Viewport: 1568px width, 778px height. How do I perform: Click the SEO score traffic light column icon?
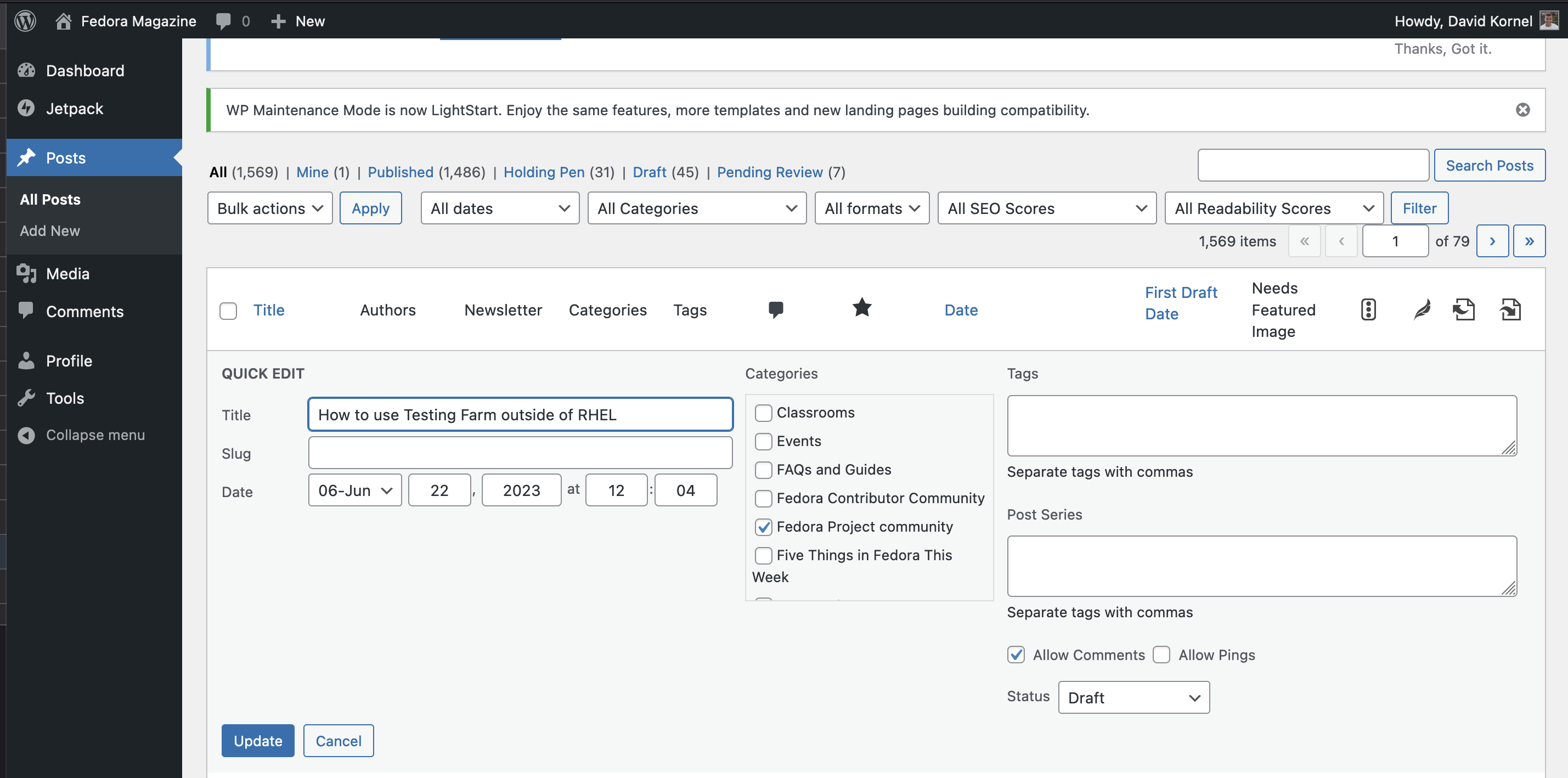click(x=1368, y=309)
